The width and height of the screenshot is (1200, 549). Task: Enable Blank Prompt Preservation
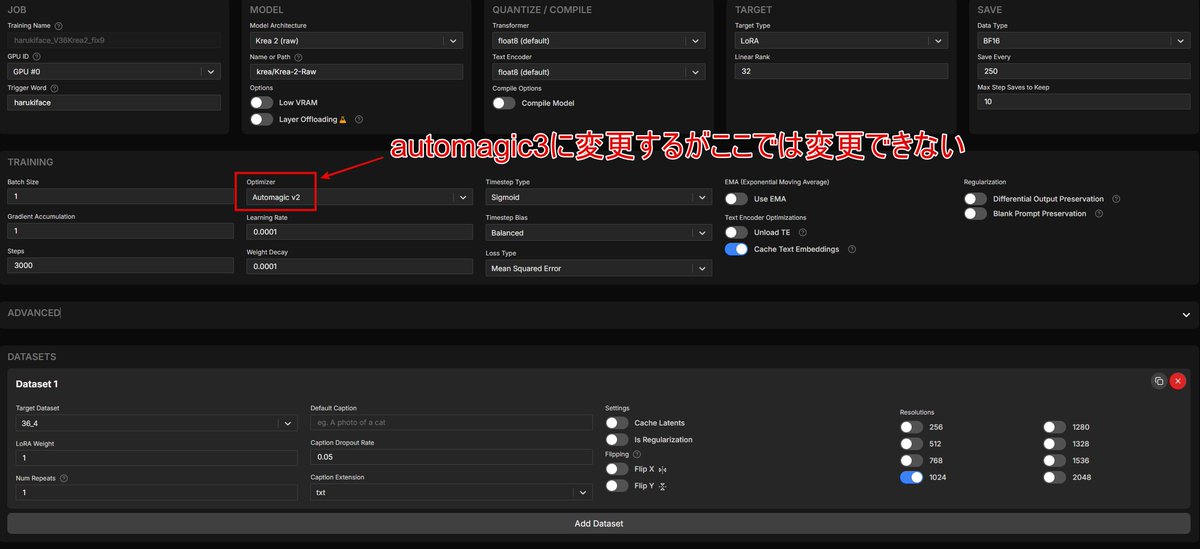click(x=975, y=214)
